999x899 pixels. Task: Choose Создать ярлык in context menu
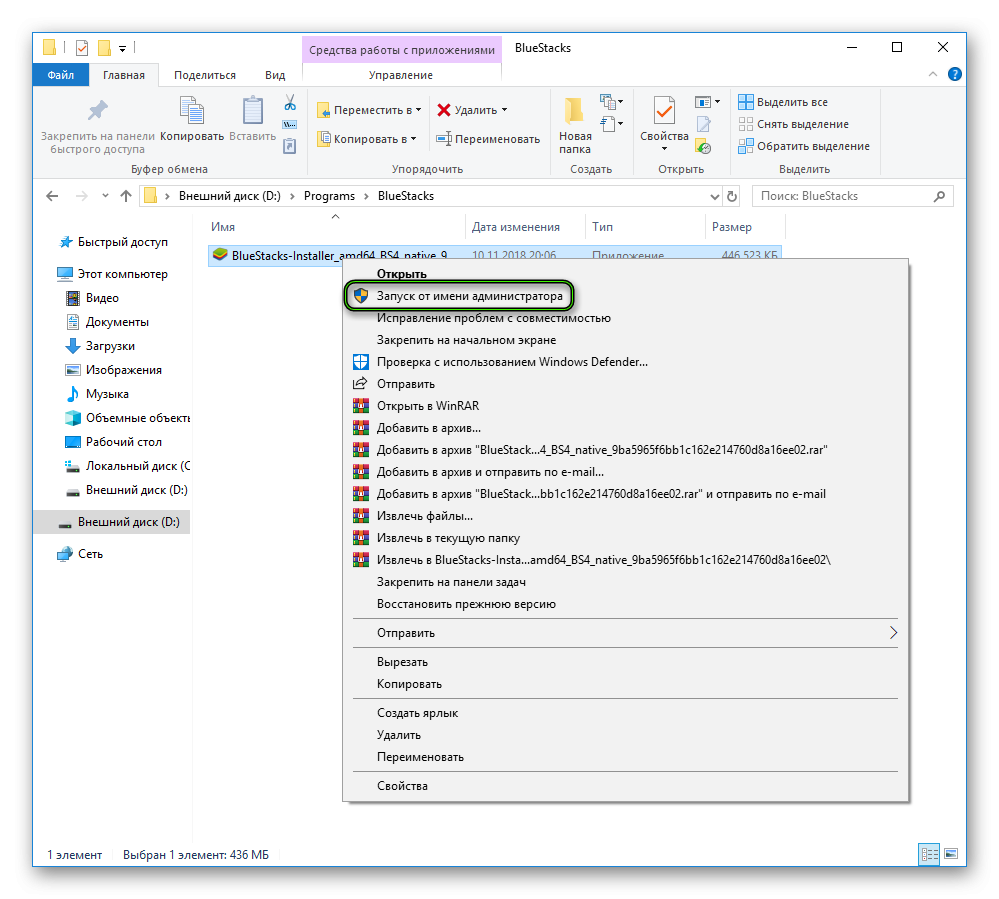tap(417, 713)
